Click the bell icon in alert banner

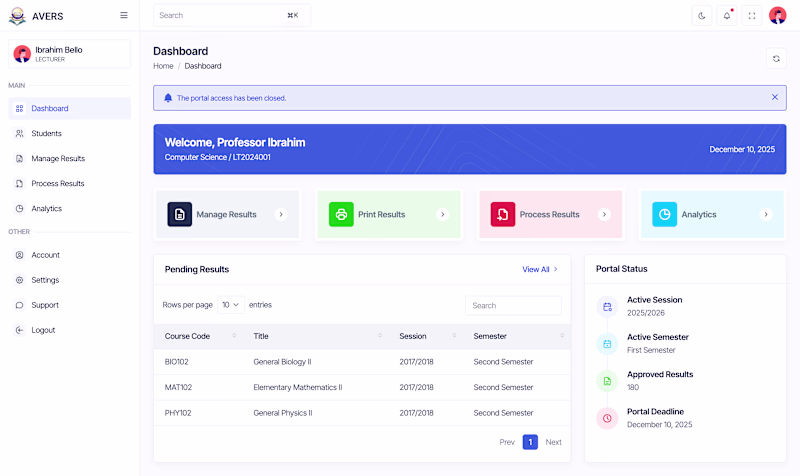(x=168, y=98)
